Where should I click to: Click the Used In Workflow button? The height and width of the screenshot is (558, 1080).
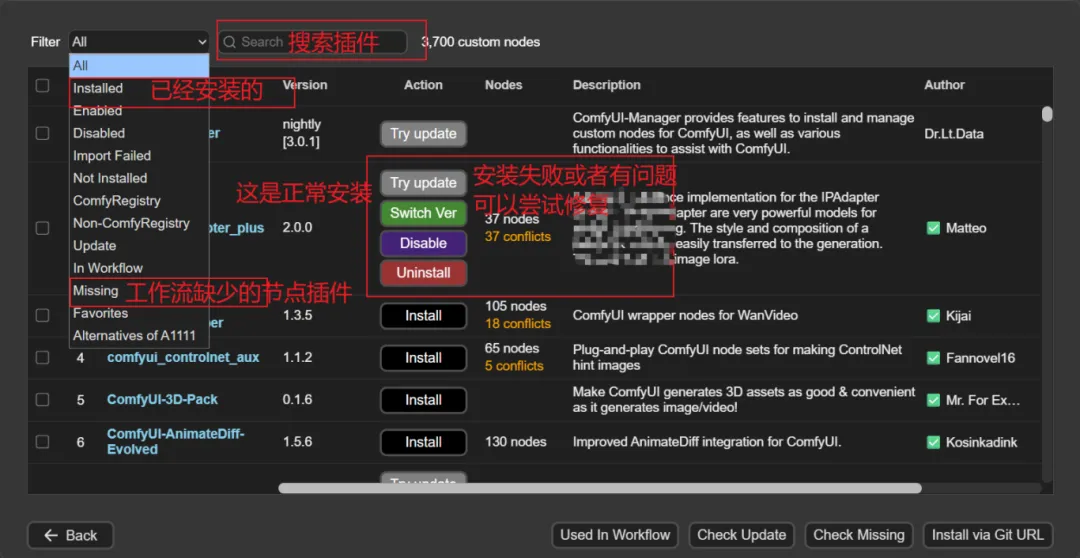(x=615, y=535)
